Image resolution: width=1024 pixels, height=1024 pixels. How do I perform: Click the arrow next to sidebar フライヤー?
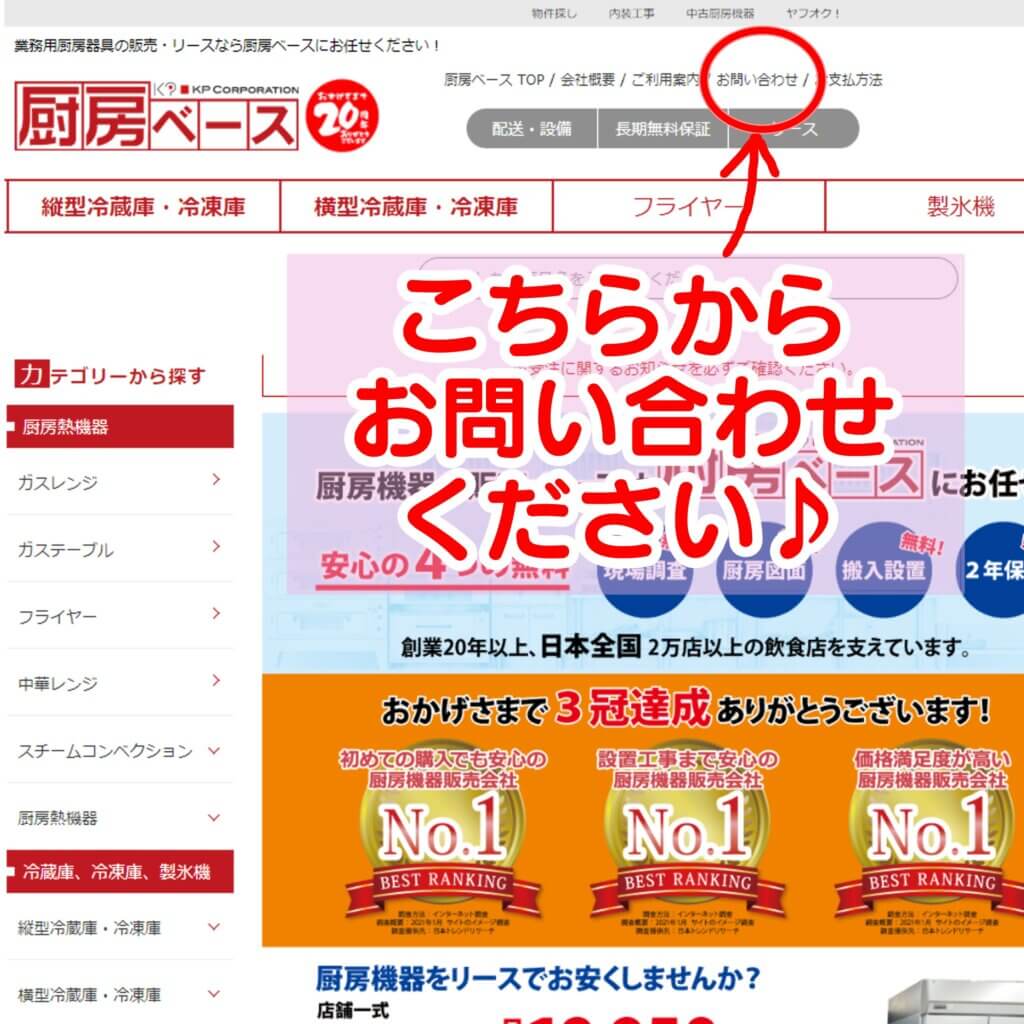(x=216, y=614)
